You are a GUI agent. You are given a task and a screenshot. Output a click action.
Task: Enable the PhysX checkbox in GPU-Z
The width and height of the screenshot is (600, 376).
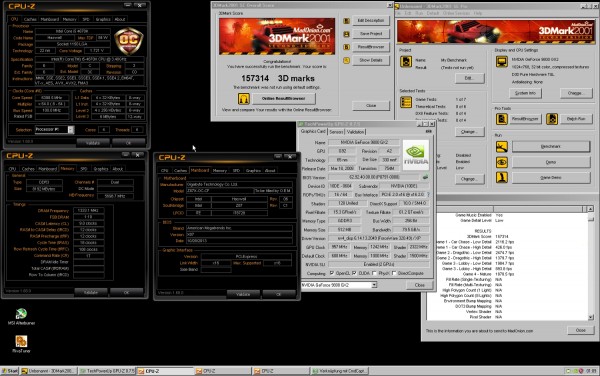coord(374,273)
